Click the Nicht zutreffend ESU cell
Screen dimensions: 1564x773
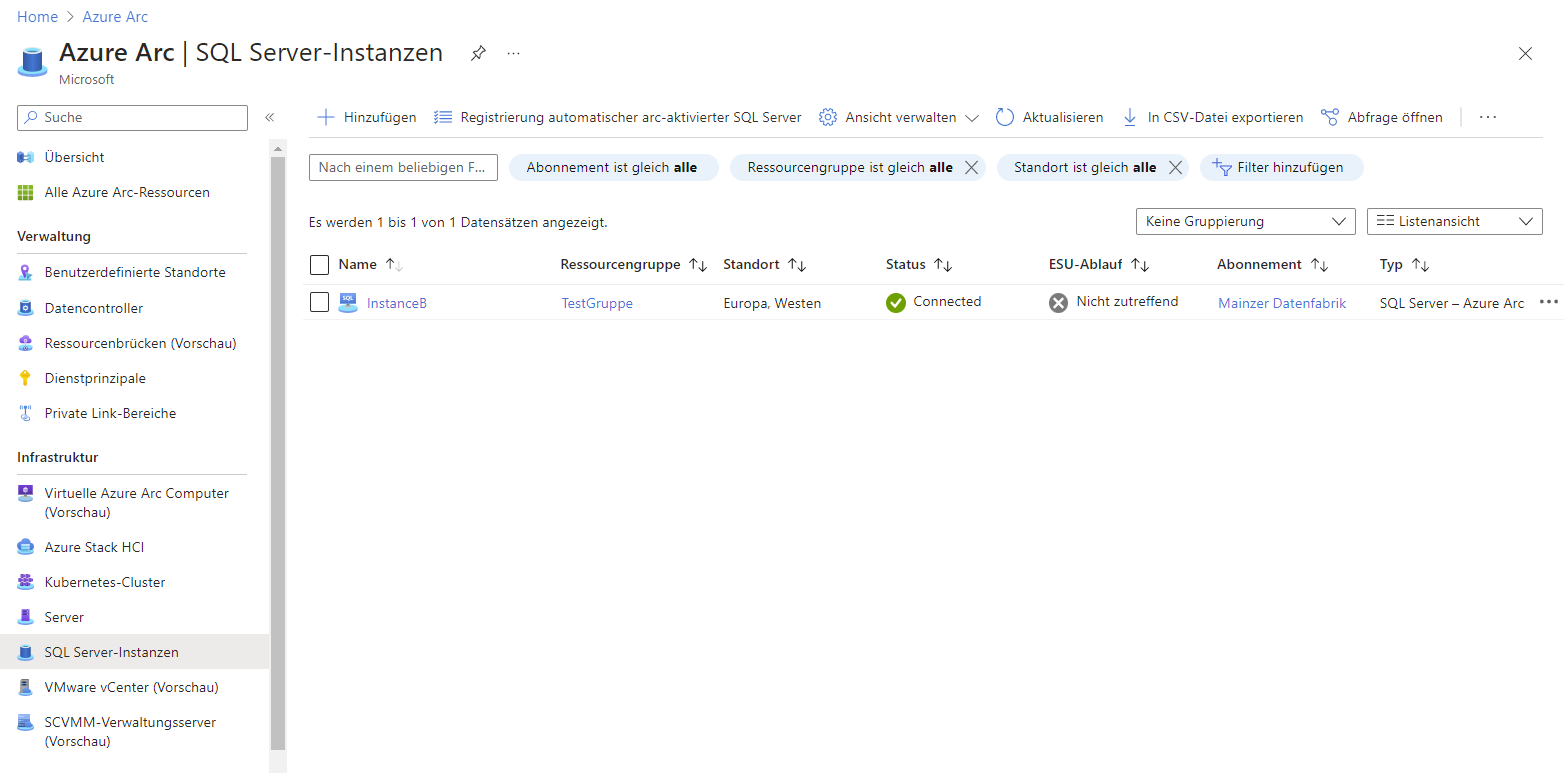coord(1114,302)
